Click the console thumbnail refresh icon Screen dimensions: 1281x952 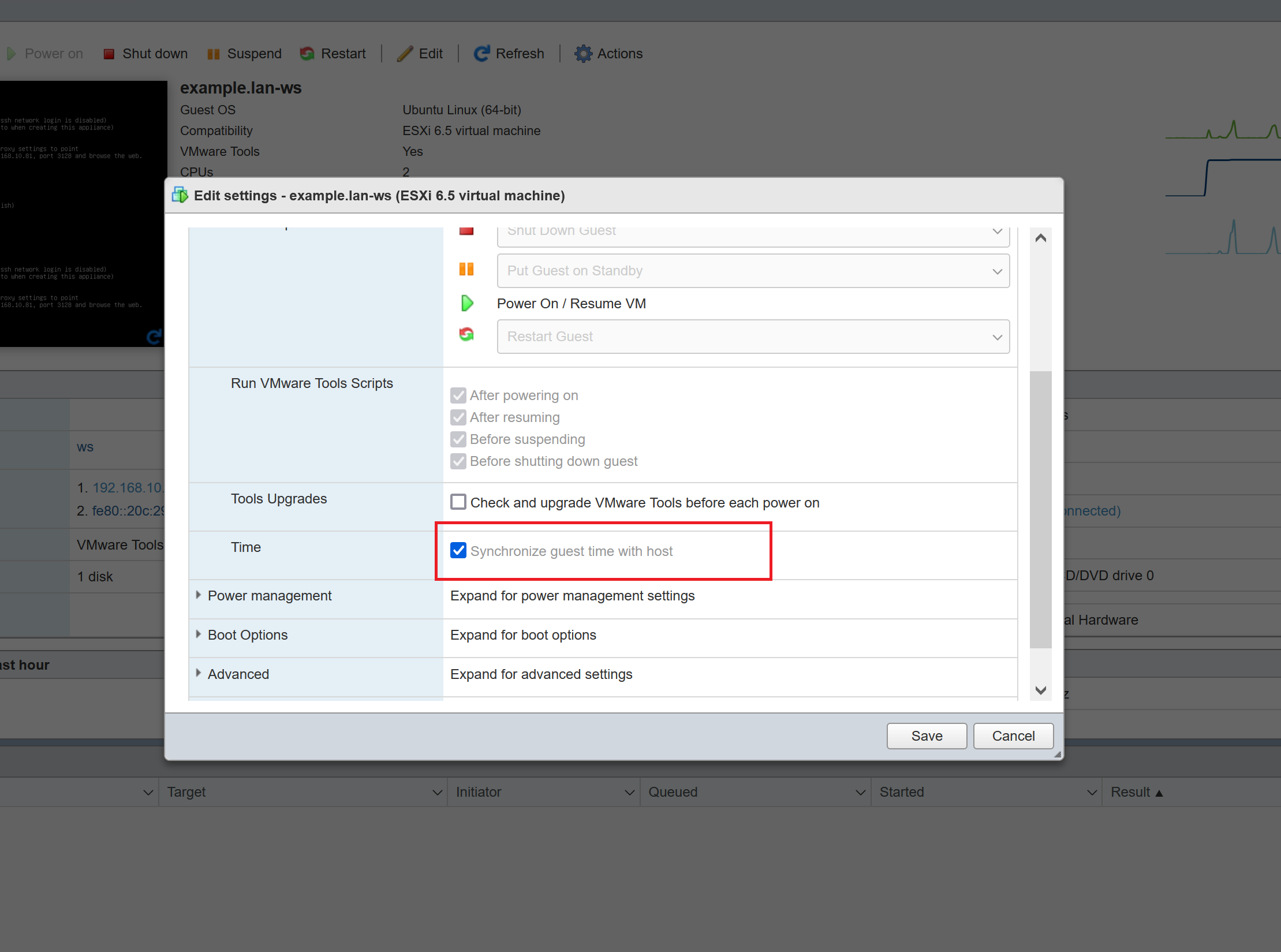[x=154, y=336]
